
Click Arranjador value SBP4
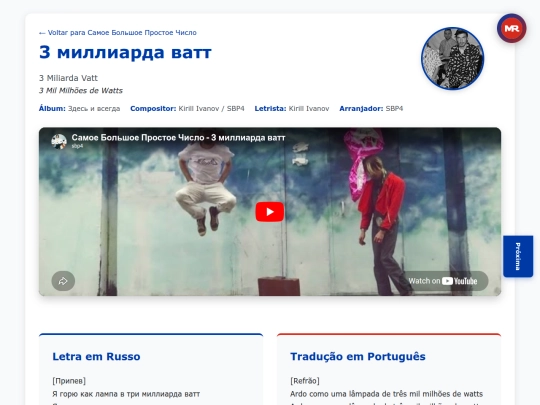pyautogui.click(x=394, y=108)
